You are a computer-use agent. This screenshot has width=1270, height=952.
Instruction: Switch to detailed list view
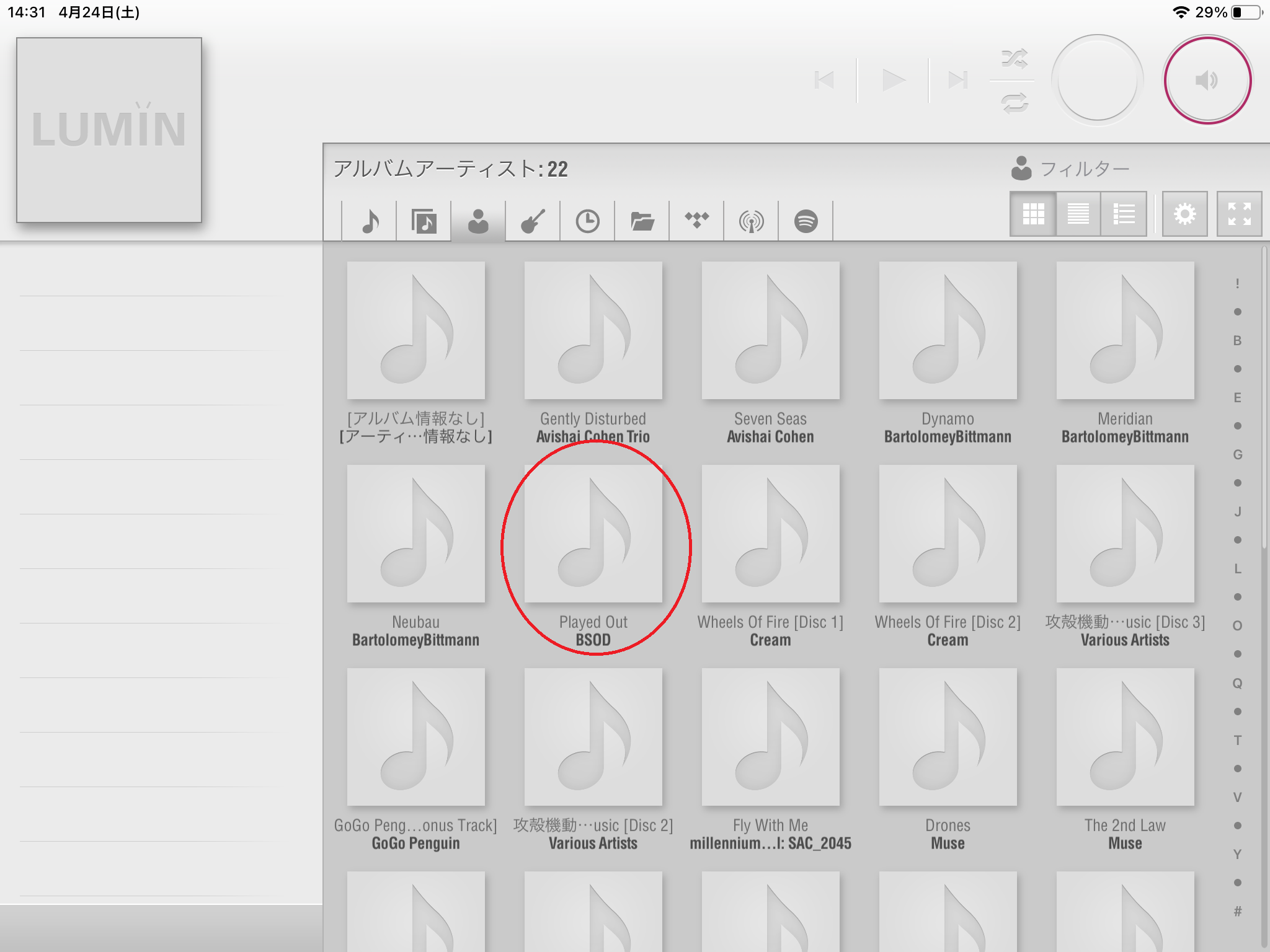(x=1124, y=214)
